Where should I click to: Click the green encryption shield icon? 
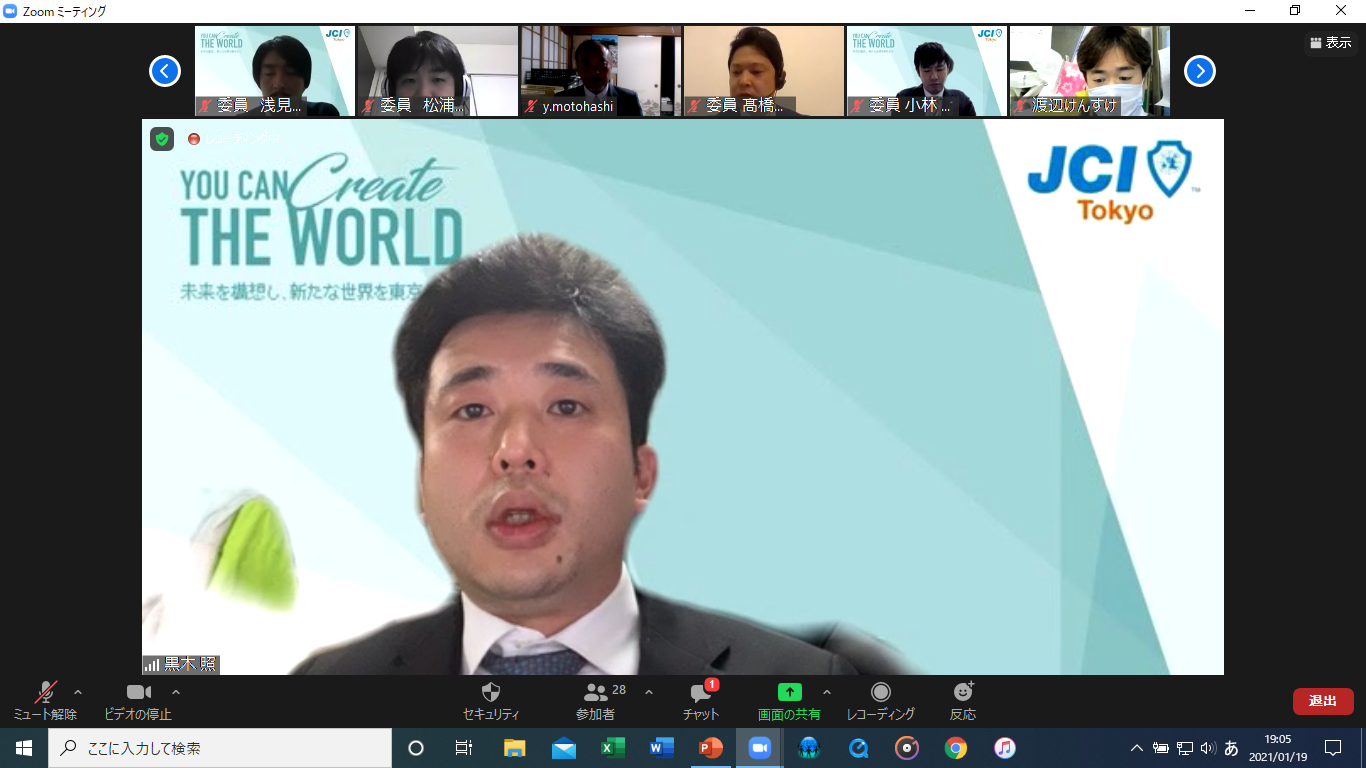coord(162,139)
